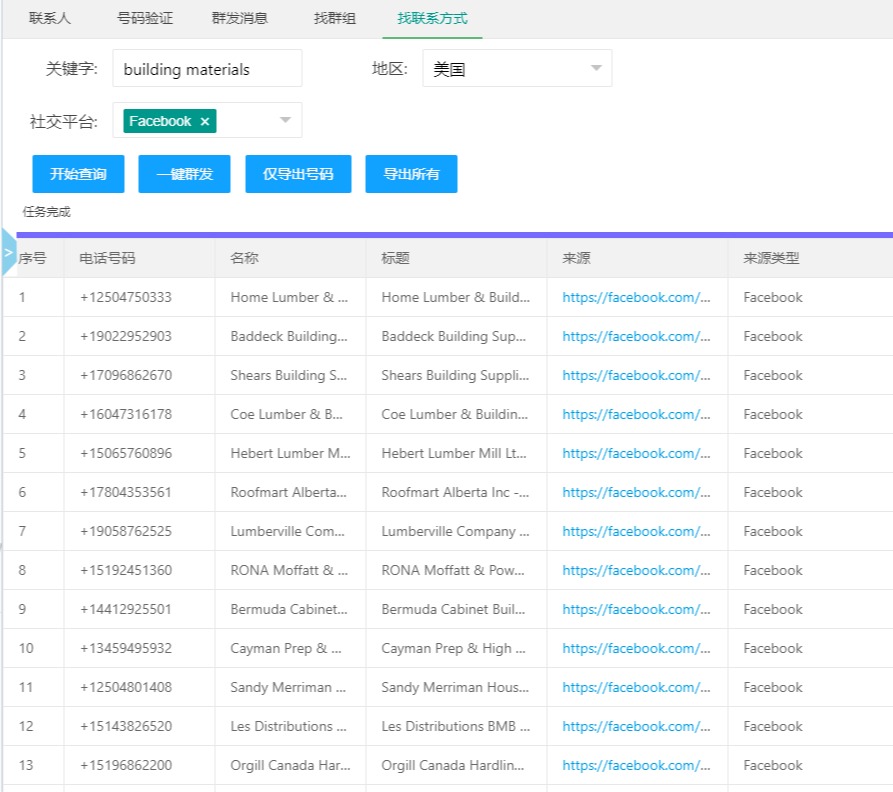Click the 导出所有 export button

pyautogui.click(x=411, y=174)
